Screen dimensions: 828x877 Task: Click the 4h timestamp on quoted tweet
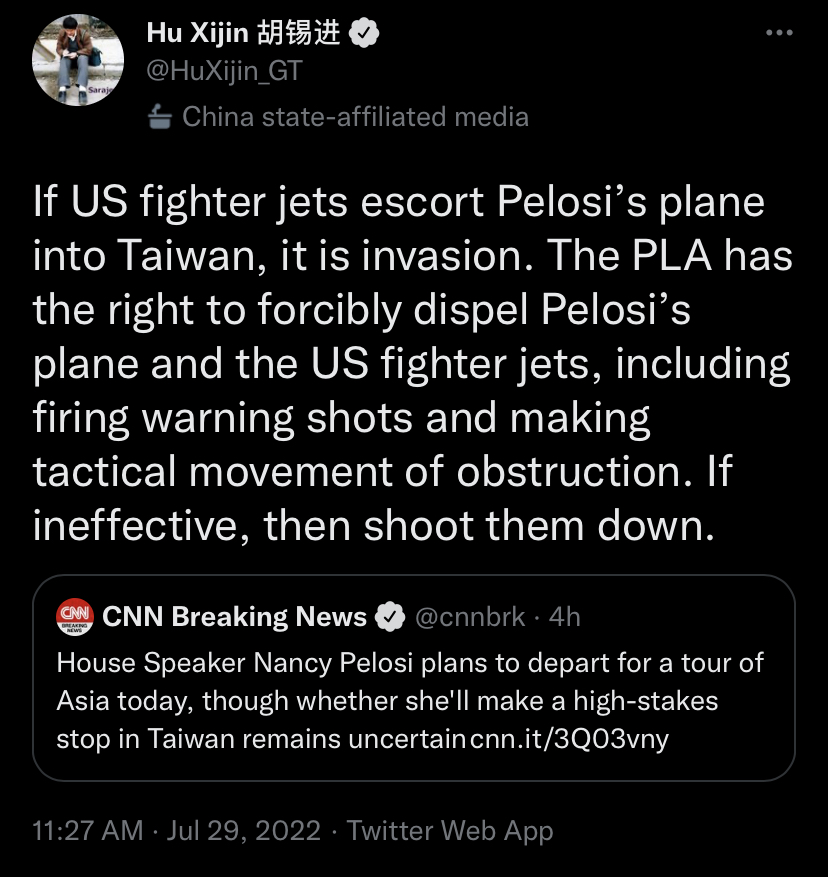tap(564, 617)
